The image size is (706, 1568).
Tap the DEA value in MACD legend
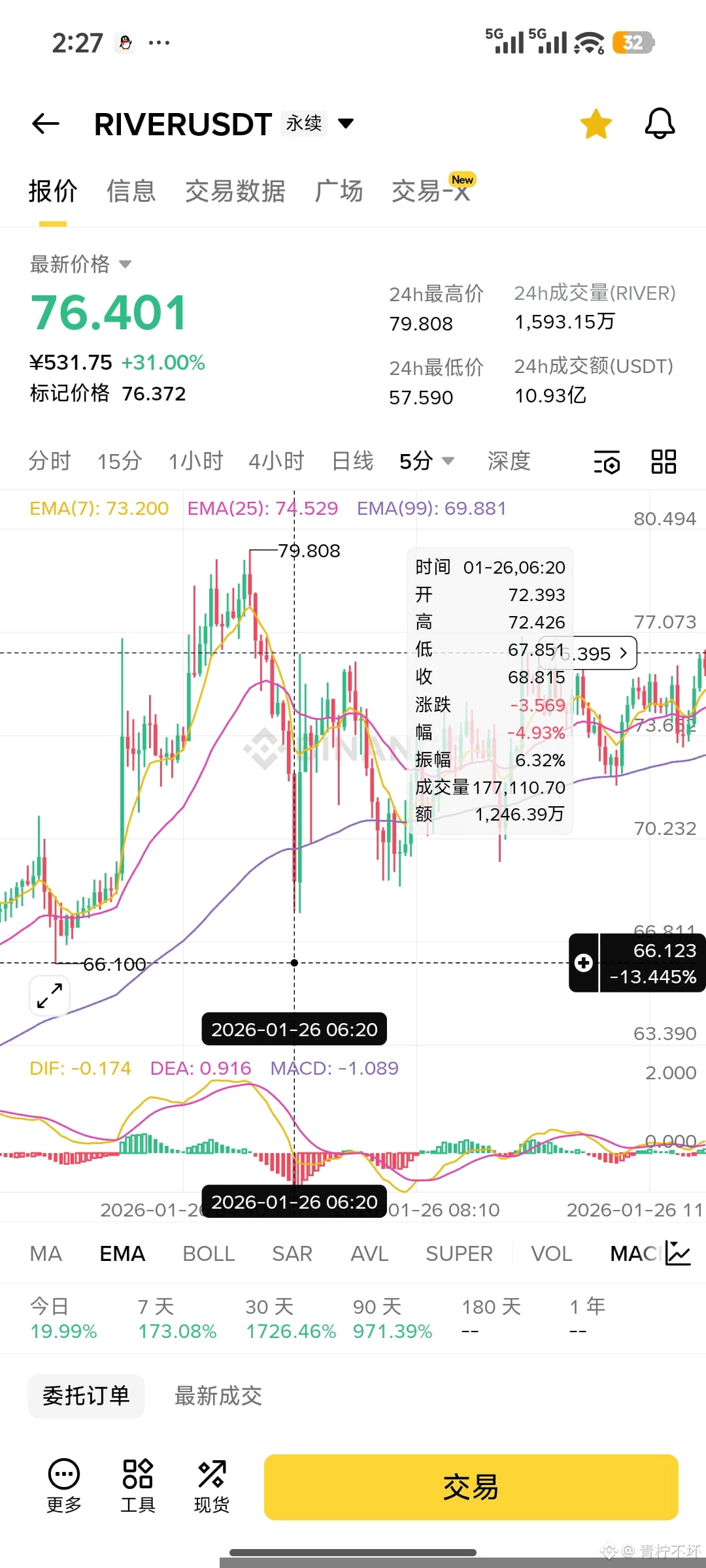point(201,1068)
